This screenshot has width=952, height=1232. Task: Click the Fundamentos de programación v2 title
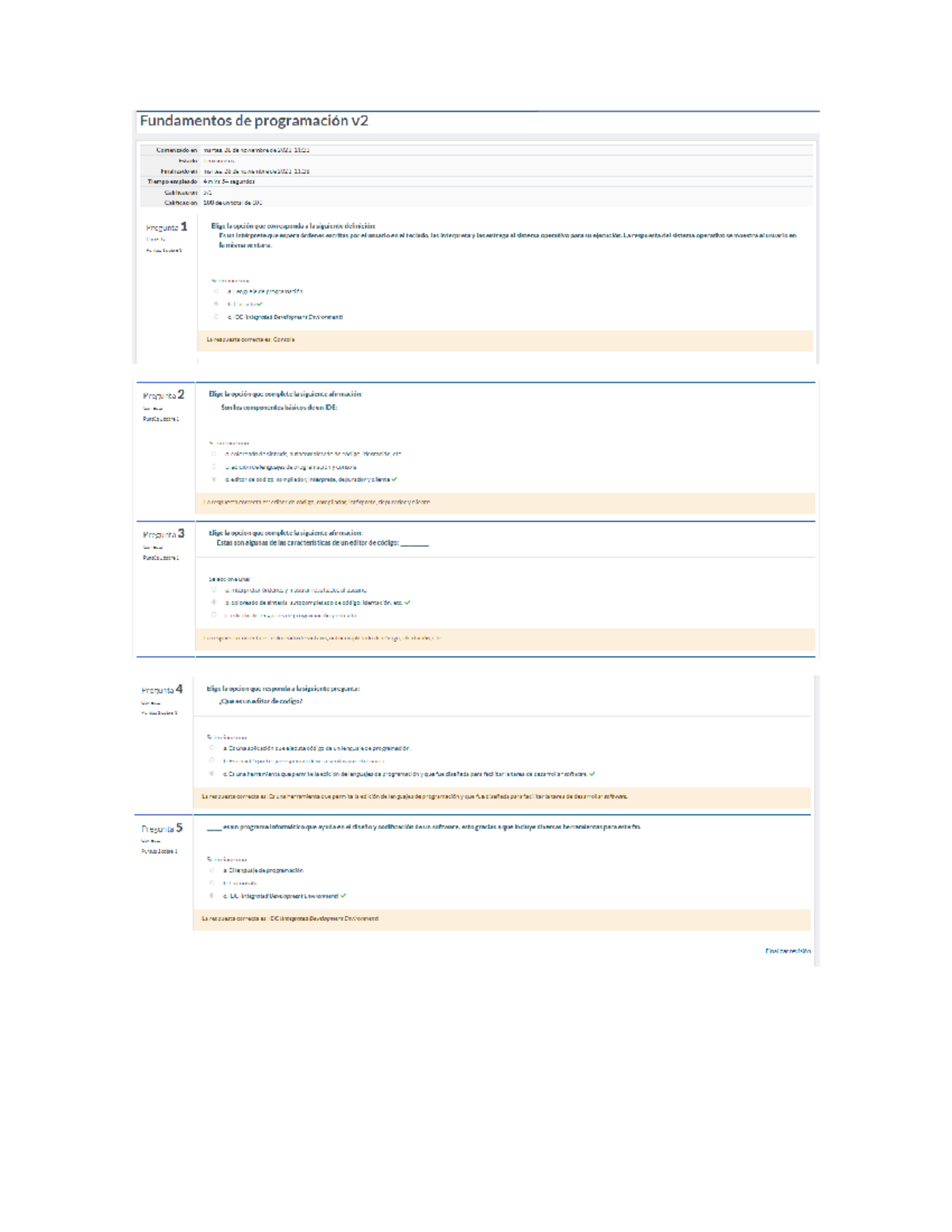[x=254, y=121]
